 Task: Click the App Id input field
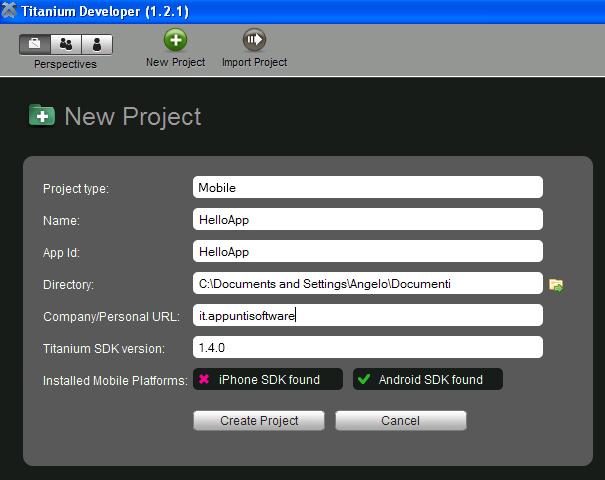(x=368, y=252)
